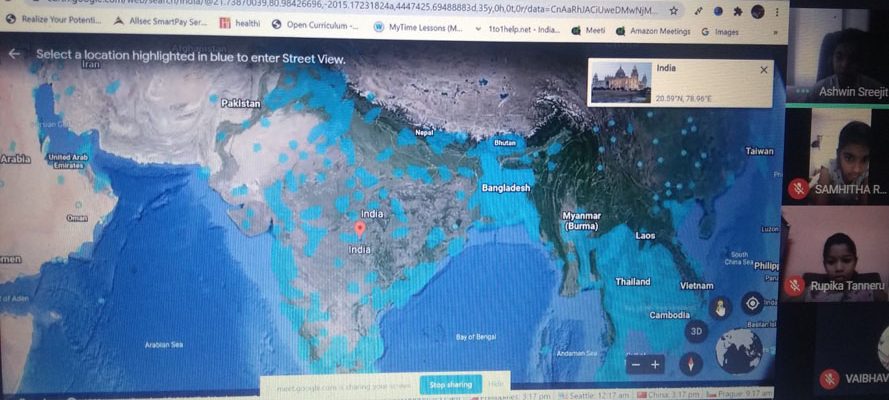
Task: Click the compass north icon
Action: [x=691, y=363]
